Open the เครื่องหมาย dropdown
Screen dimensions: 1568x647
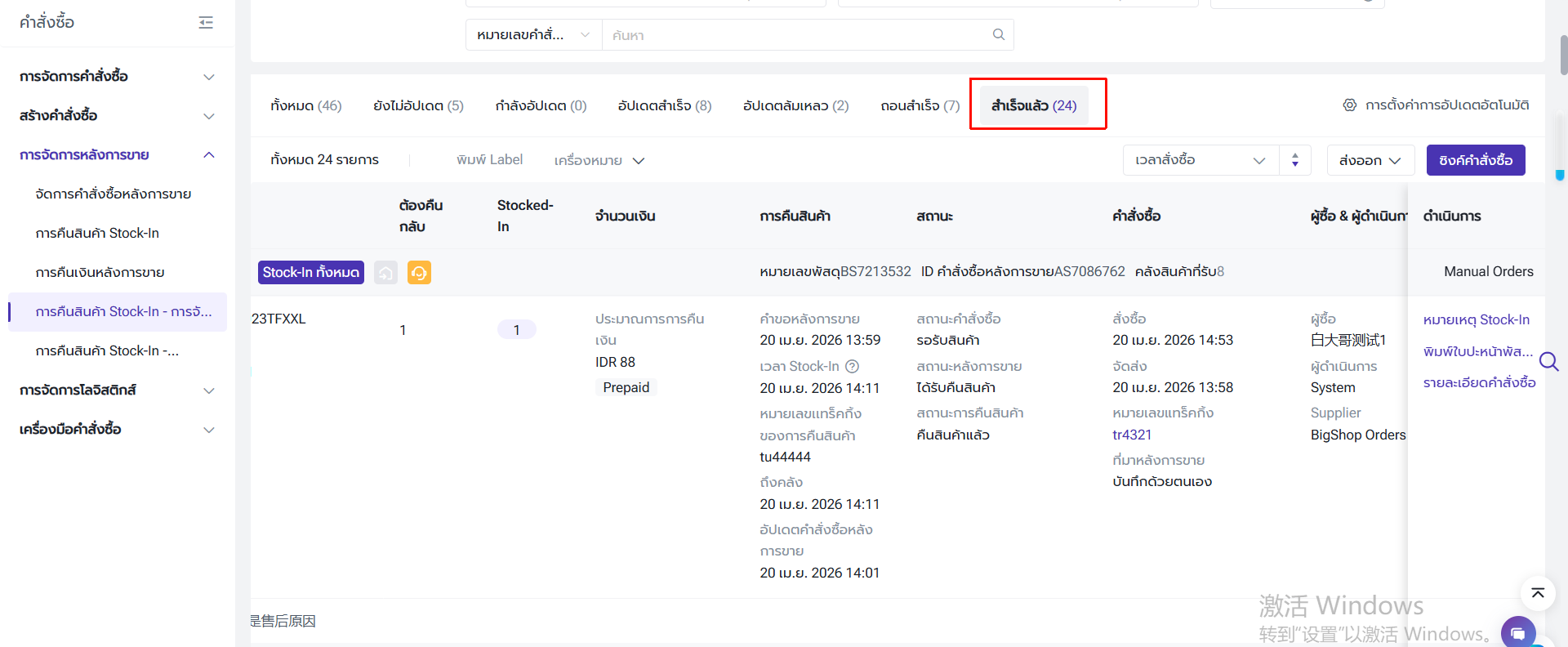[599, 160]
